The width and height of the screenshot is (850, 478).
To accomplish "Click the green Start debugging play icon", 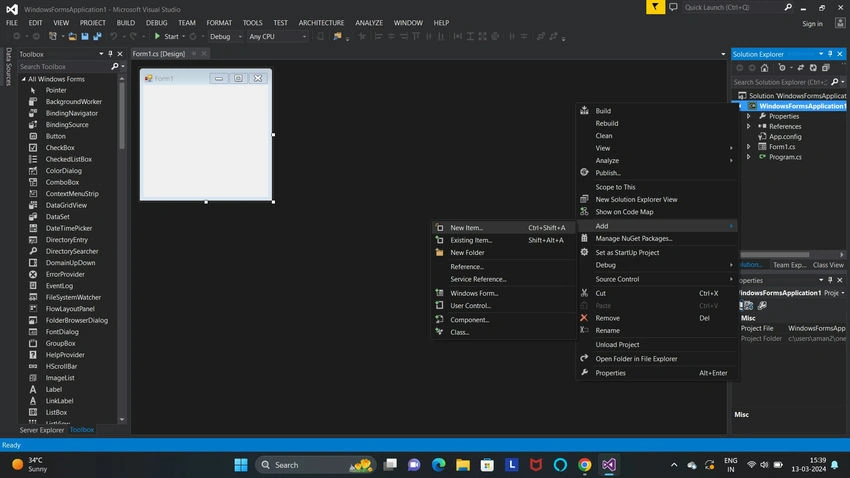I will pyautogui.click(x=157, y=36).
